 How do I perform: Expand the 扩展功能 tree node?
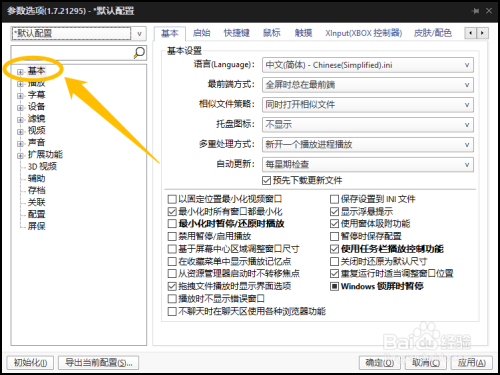(20, 156)
